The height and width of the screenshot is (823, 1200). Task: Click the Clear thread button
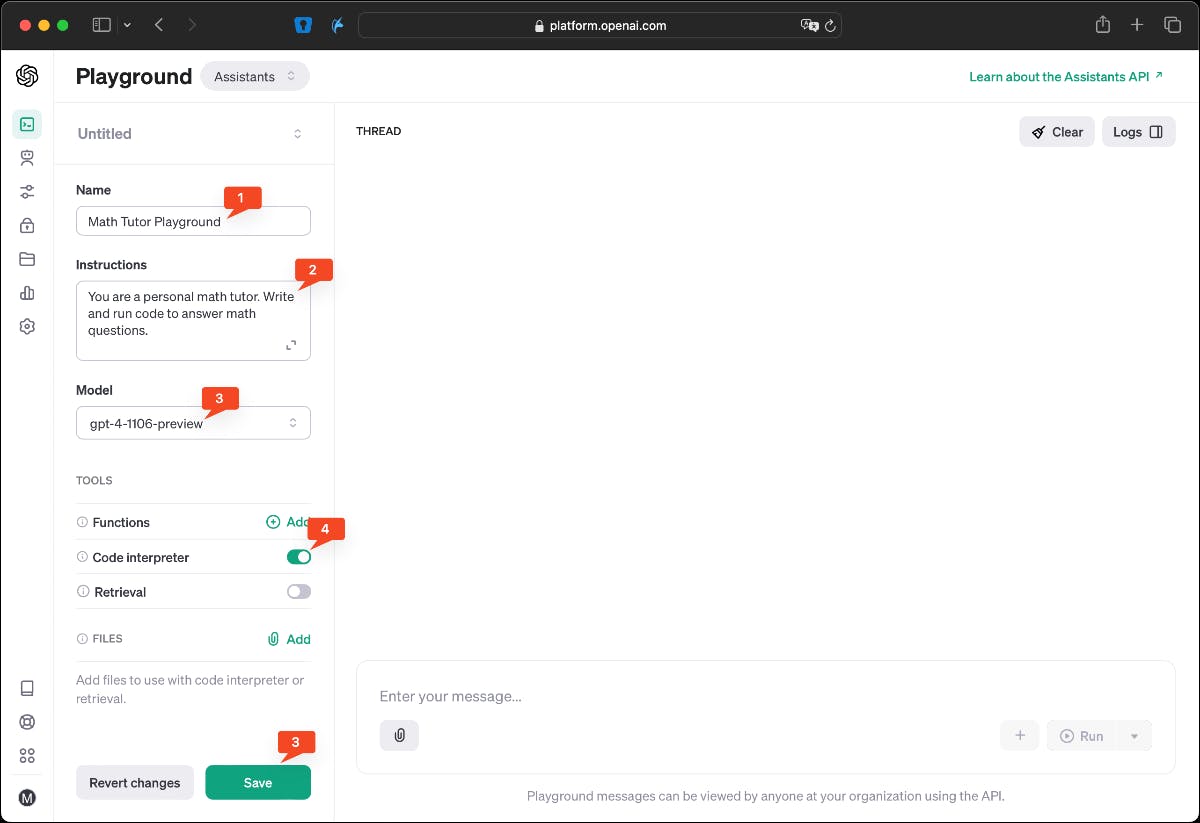[1057, 132]
